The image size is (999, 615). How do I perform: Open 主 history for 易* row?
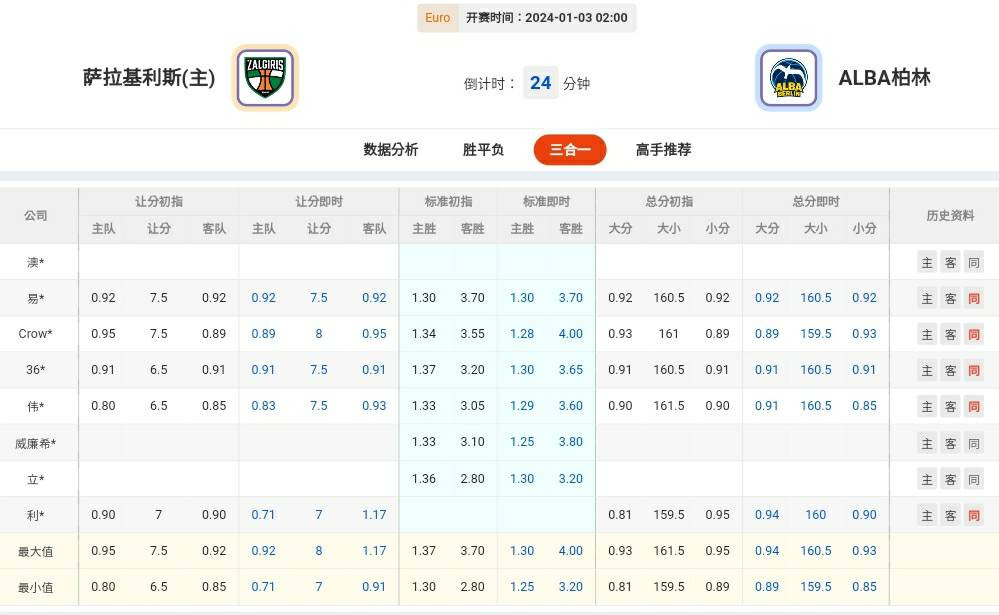point(927,298)
